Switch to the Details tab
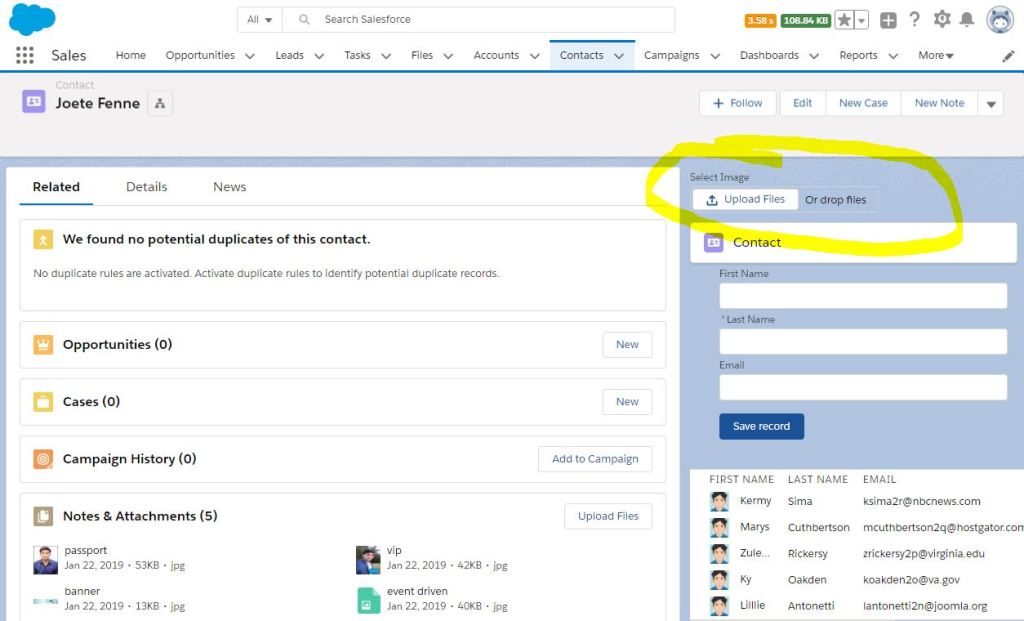Screen dimensions: 1024x621 pos(146,187)
